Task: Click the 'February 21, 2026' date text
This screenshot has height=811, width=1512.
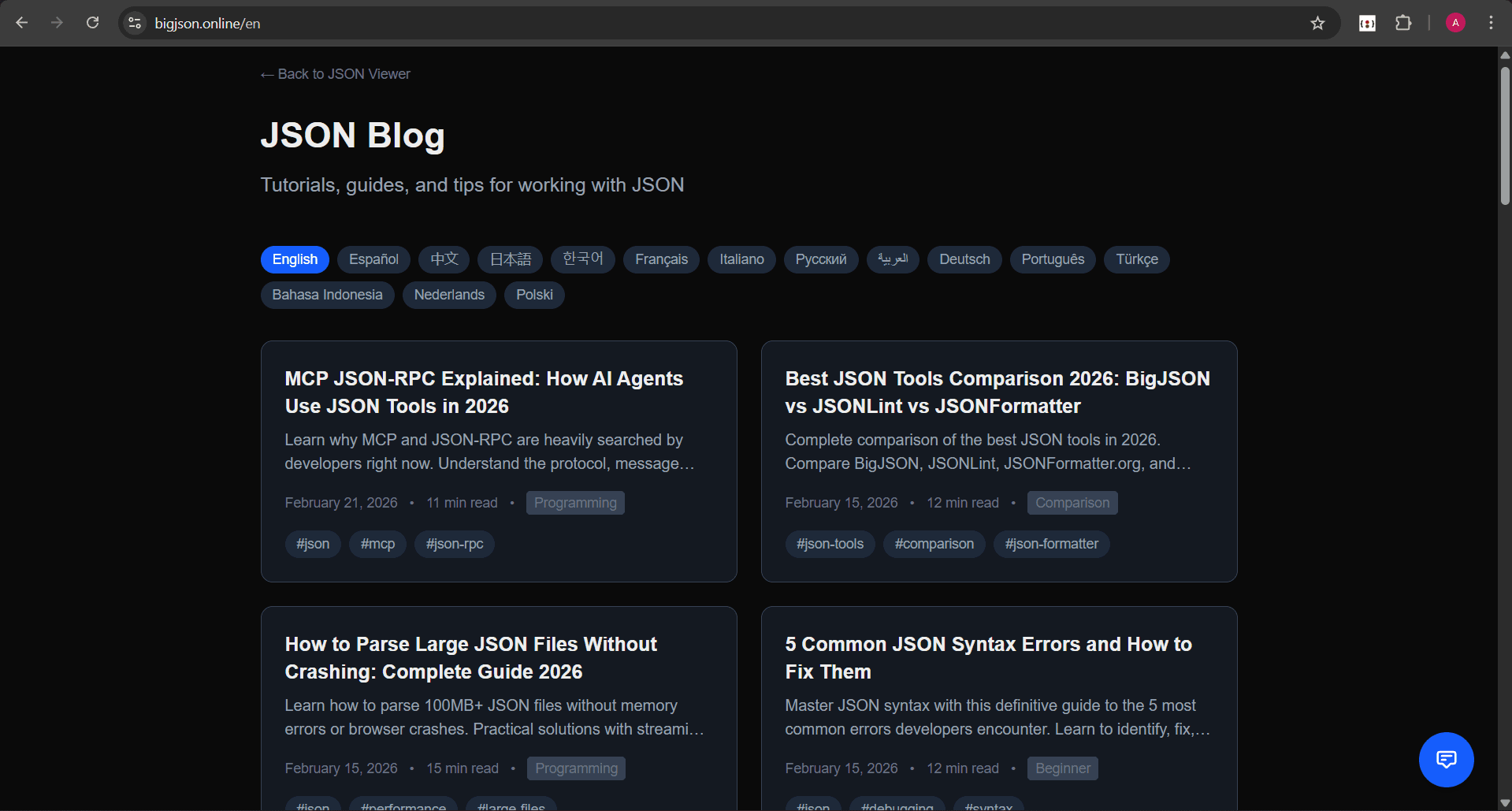Action: 341,503
